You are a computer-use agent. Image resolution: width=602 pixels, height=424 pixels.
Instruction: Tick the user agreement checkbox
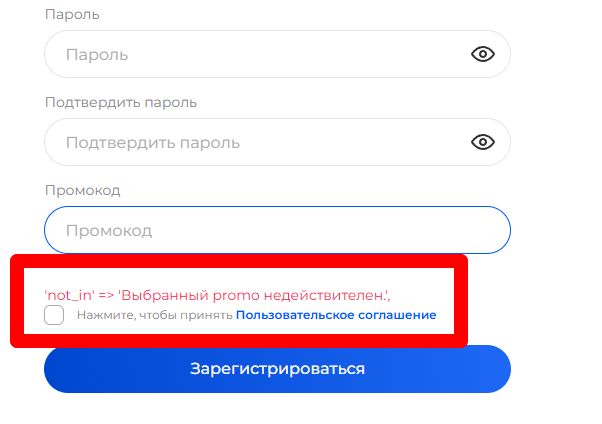pos(54,315)
